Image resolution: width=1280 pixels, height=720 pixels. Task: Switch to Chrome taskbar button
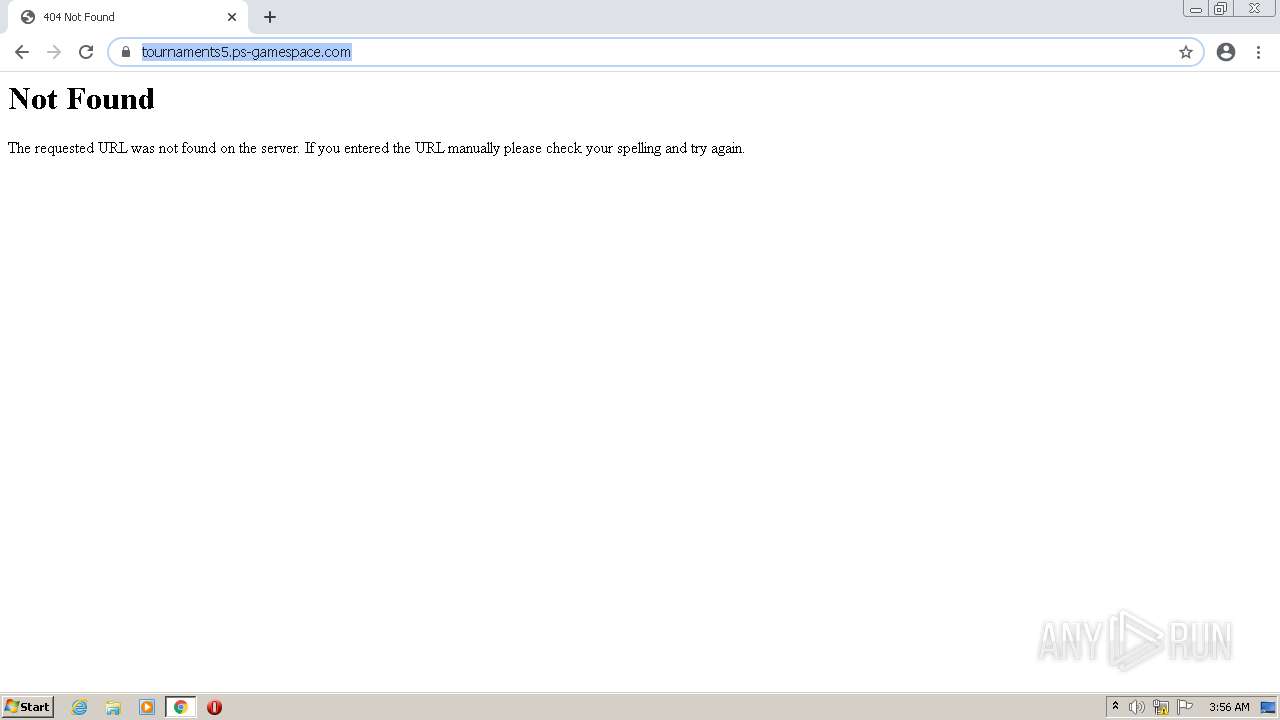180,707
